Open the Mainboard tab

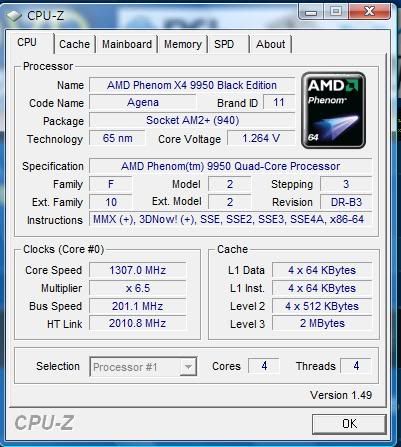pos(127,44)
